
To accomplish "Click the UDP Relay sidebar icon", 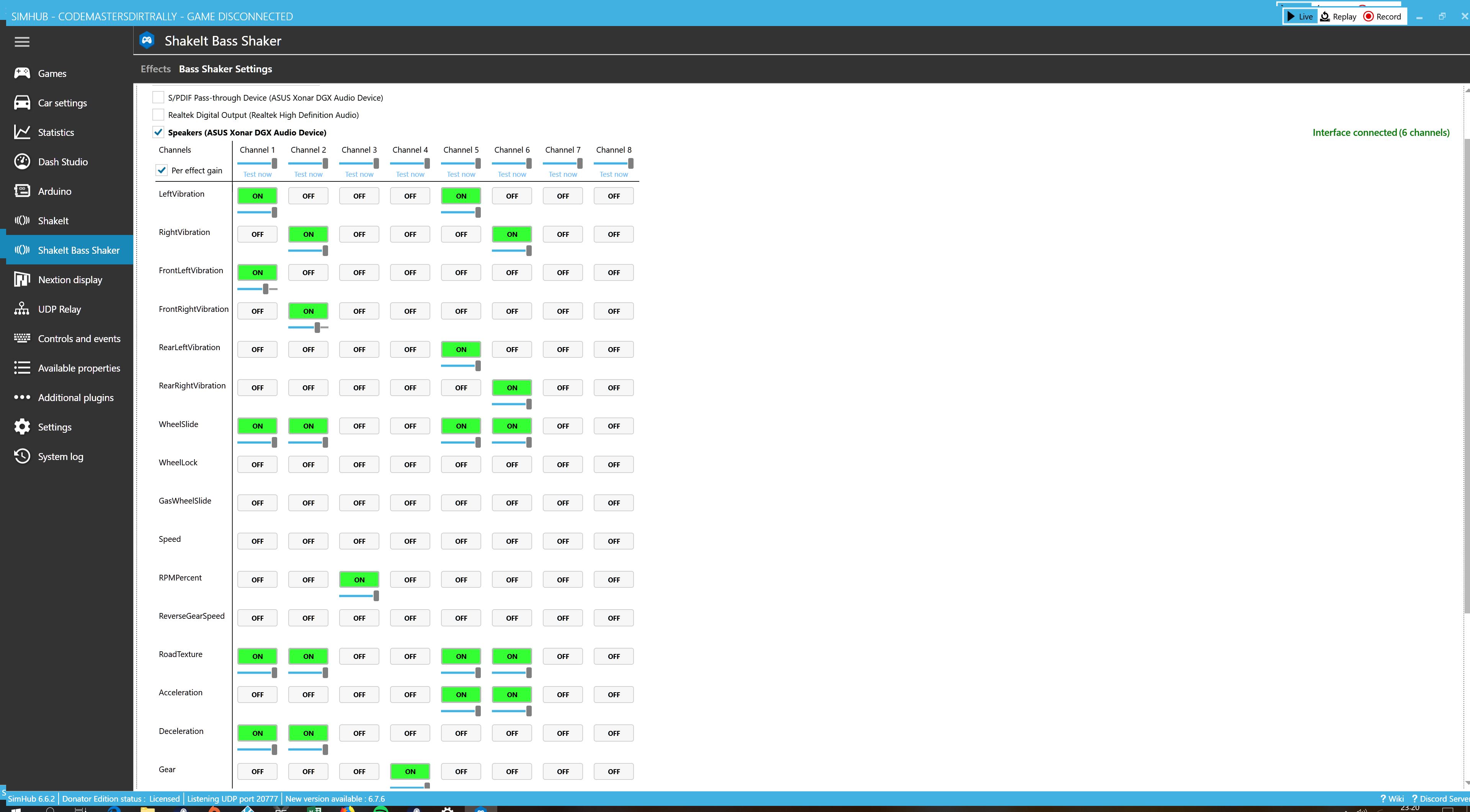I will (21, 308).
